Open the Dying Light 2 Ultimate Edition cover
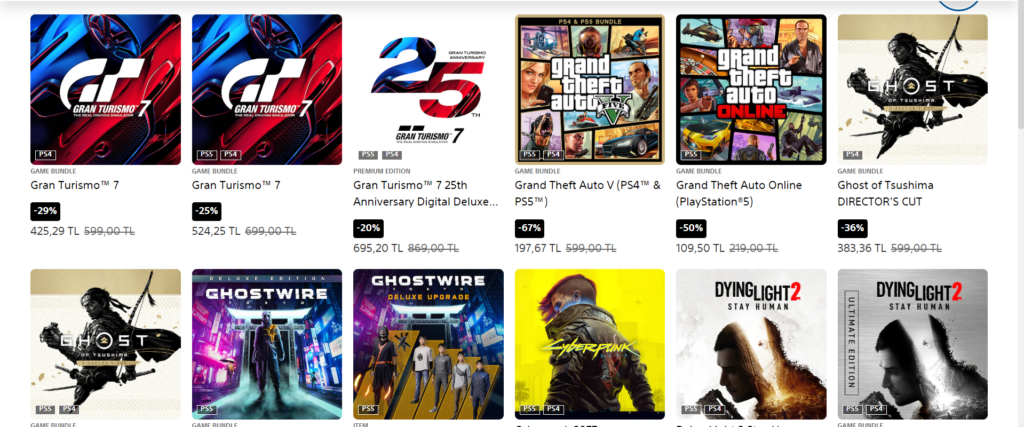Image resolution: width=1024 pixels, height=427 pixels. (x=912, y=344)
